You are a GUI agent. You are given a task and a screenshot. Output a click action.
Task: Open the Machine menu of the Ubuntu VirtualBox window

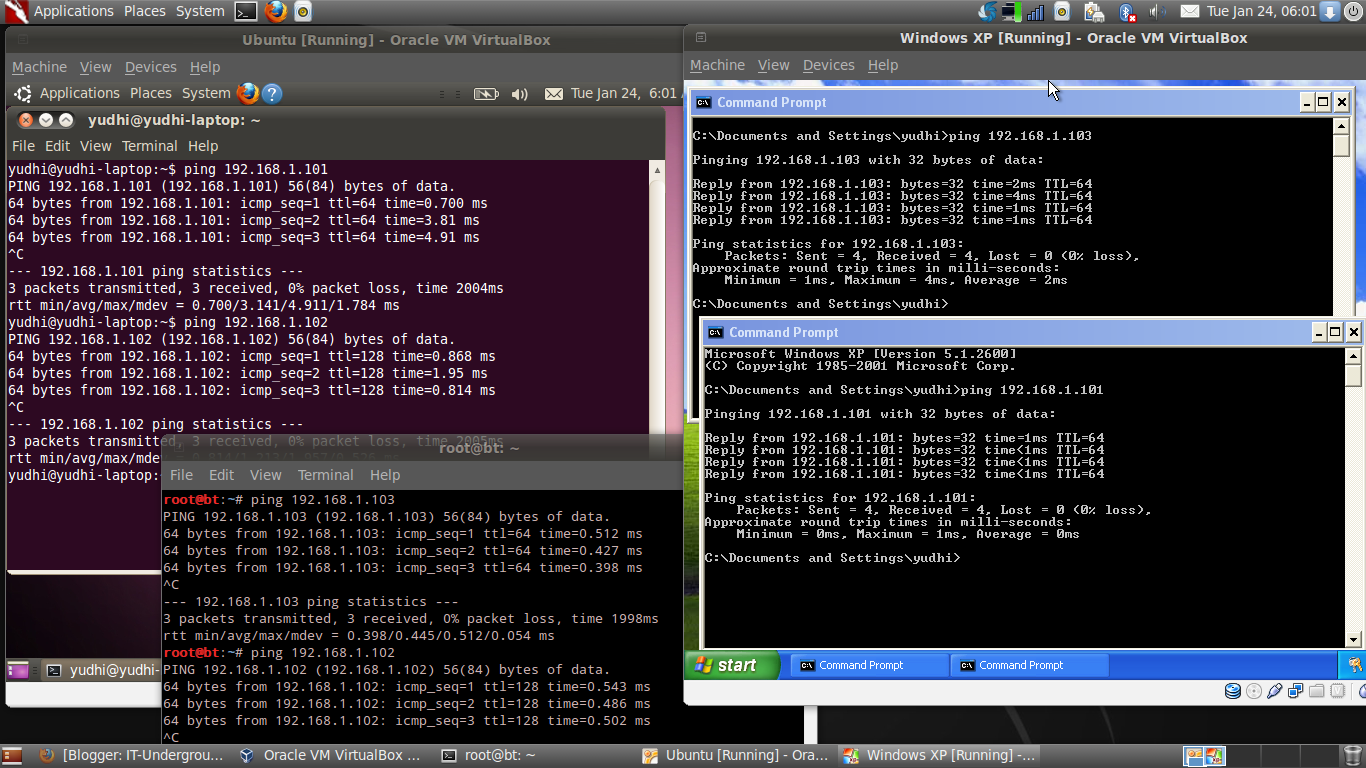pyautogui.click(x=40, y=67)
